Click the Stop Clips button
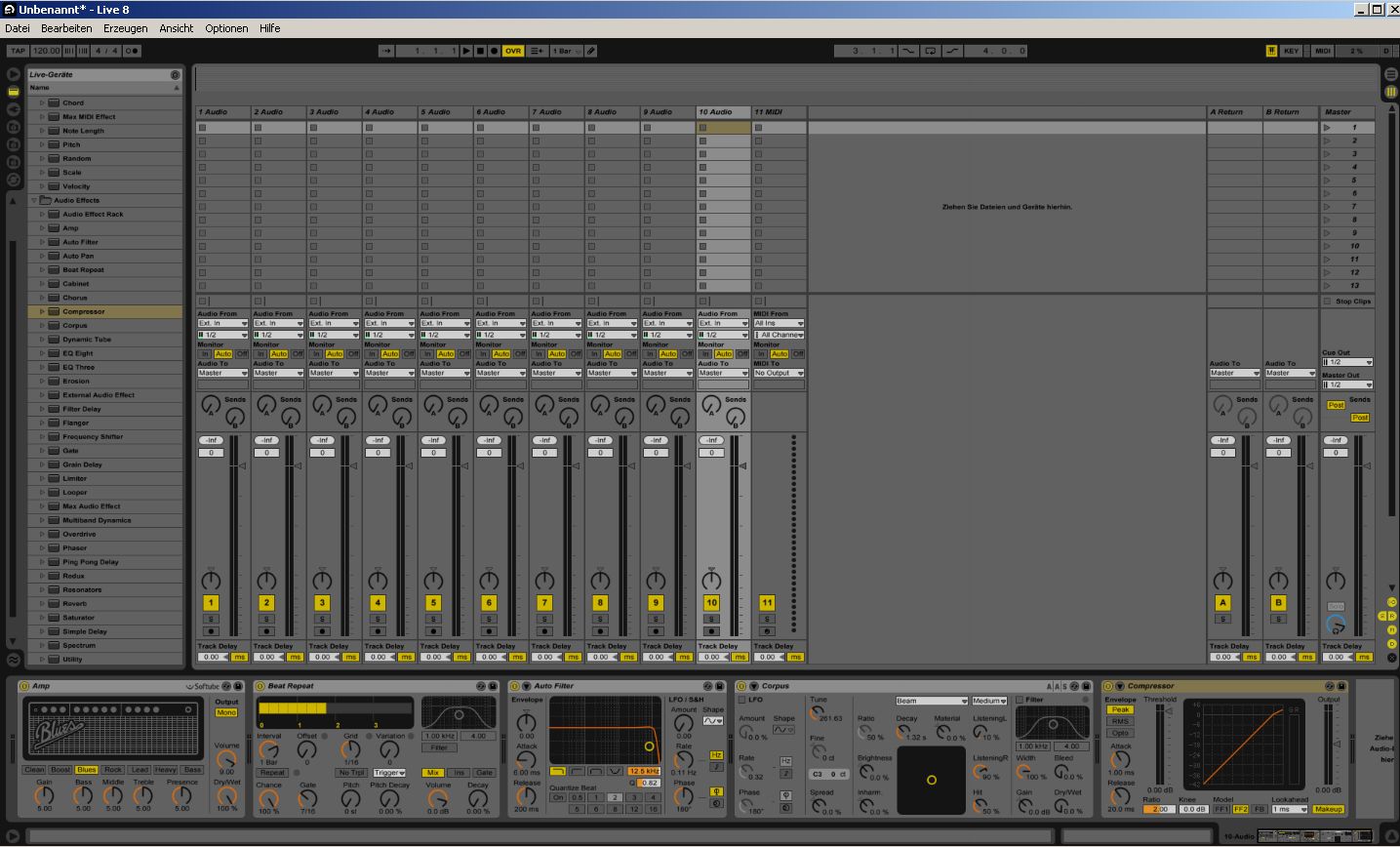This screenshot has height=847, width=1400. coord(1347,302)
